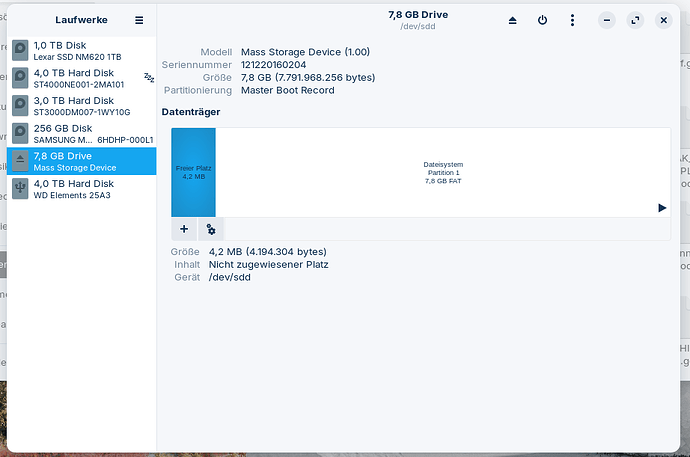This screenshot has width=690, height=457.
Task: Select the Samsung 256 GB disk entry
Action: pyautogui.click(x=80, y=134)
